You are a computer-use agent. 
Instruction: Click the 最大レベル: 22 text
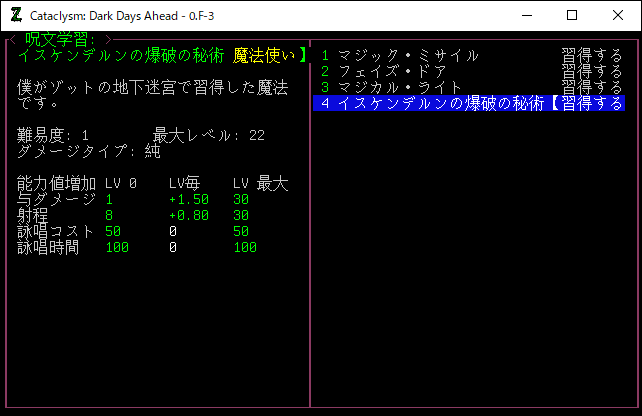208,136
